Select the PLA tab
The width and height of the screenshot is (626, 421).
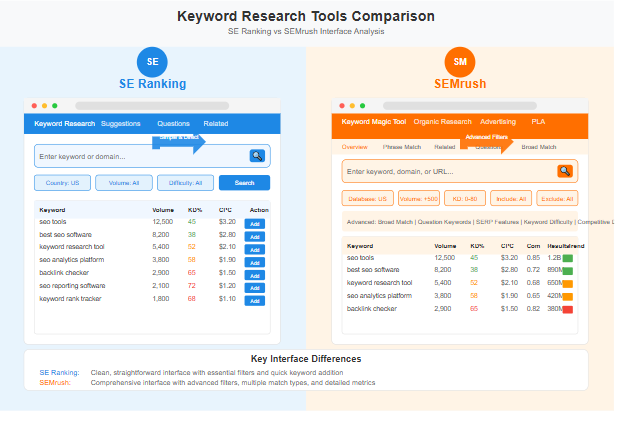click(x=538, y=122)
